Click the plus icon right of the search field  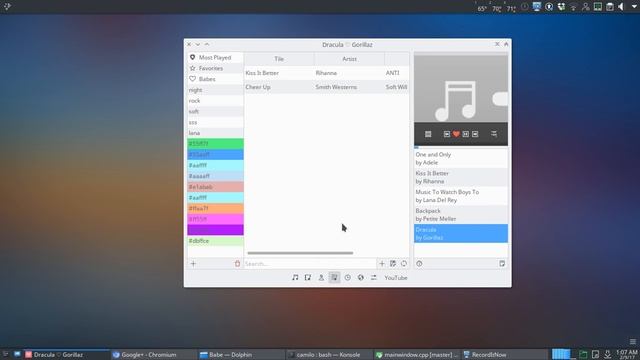382,264
